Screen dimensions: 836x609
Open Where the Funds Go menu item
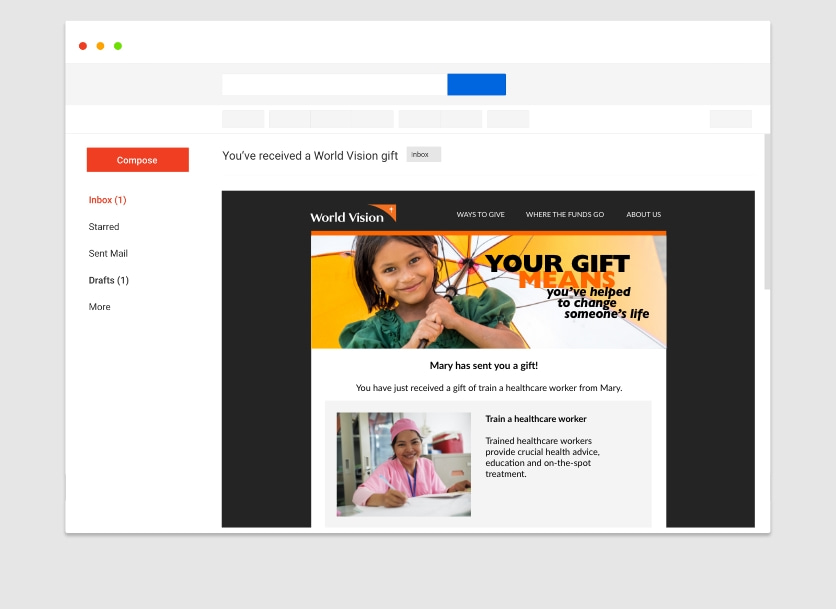pos(565,214)
